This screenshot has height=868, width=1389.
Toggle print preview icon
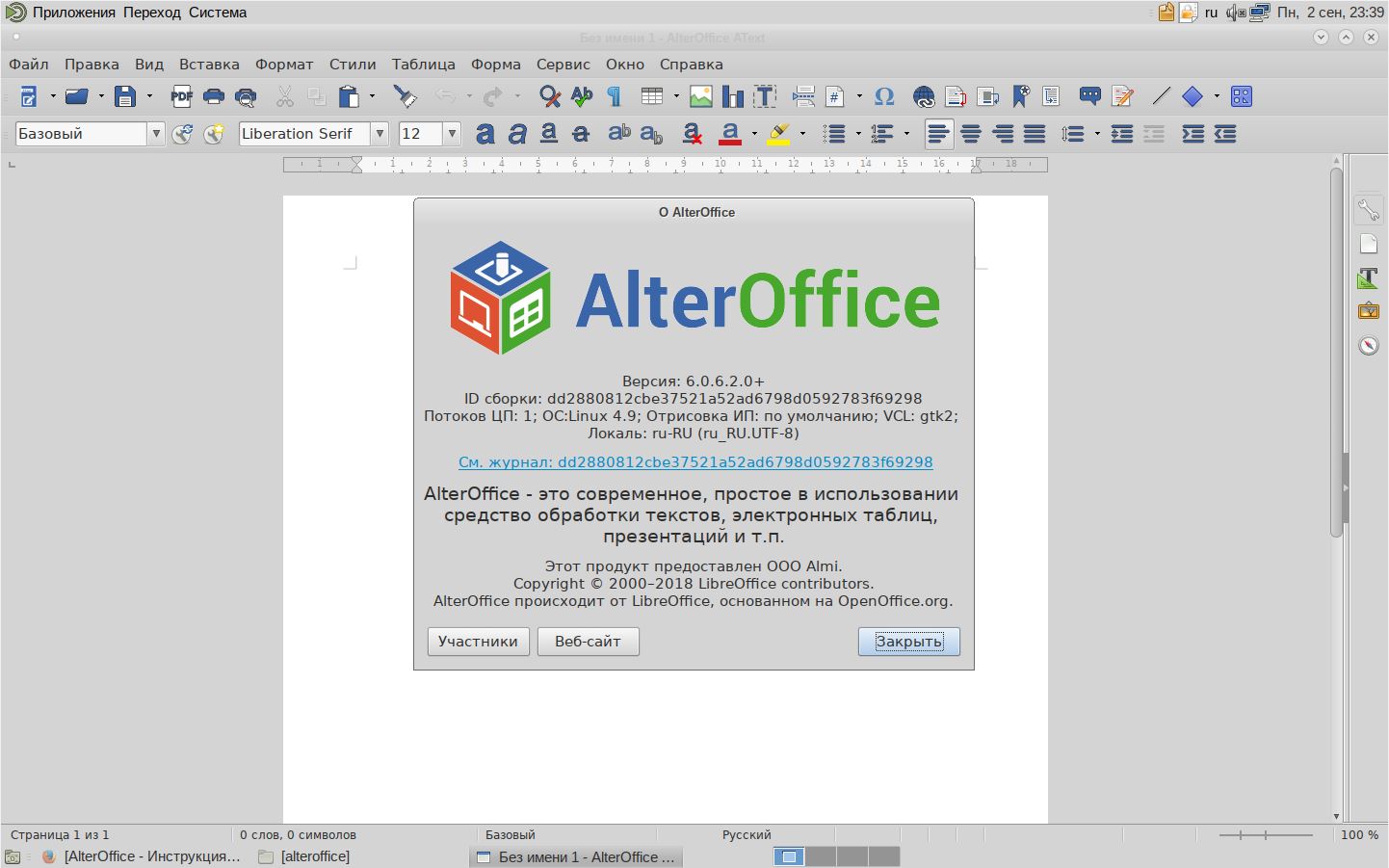247,96
